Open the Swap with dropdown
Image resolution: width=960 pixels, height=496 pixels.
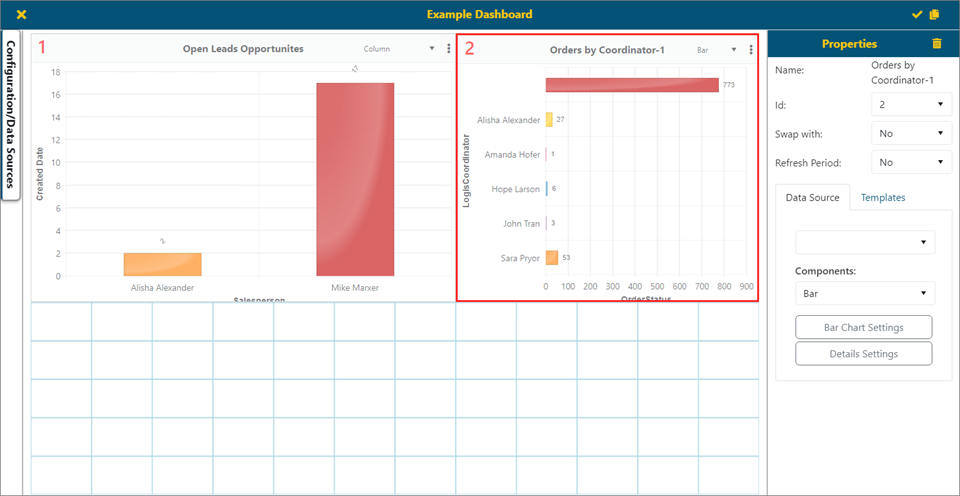point(911,133)
